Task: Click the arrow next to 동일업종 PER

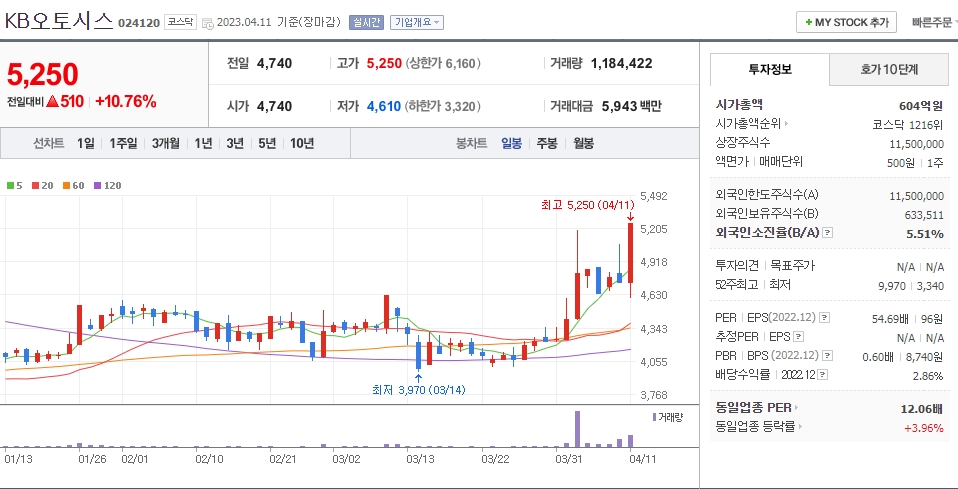Action: [797, 408]
